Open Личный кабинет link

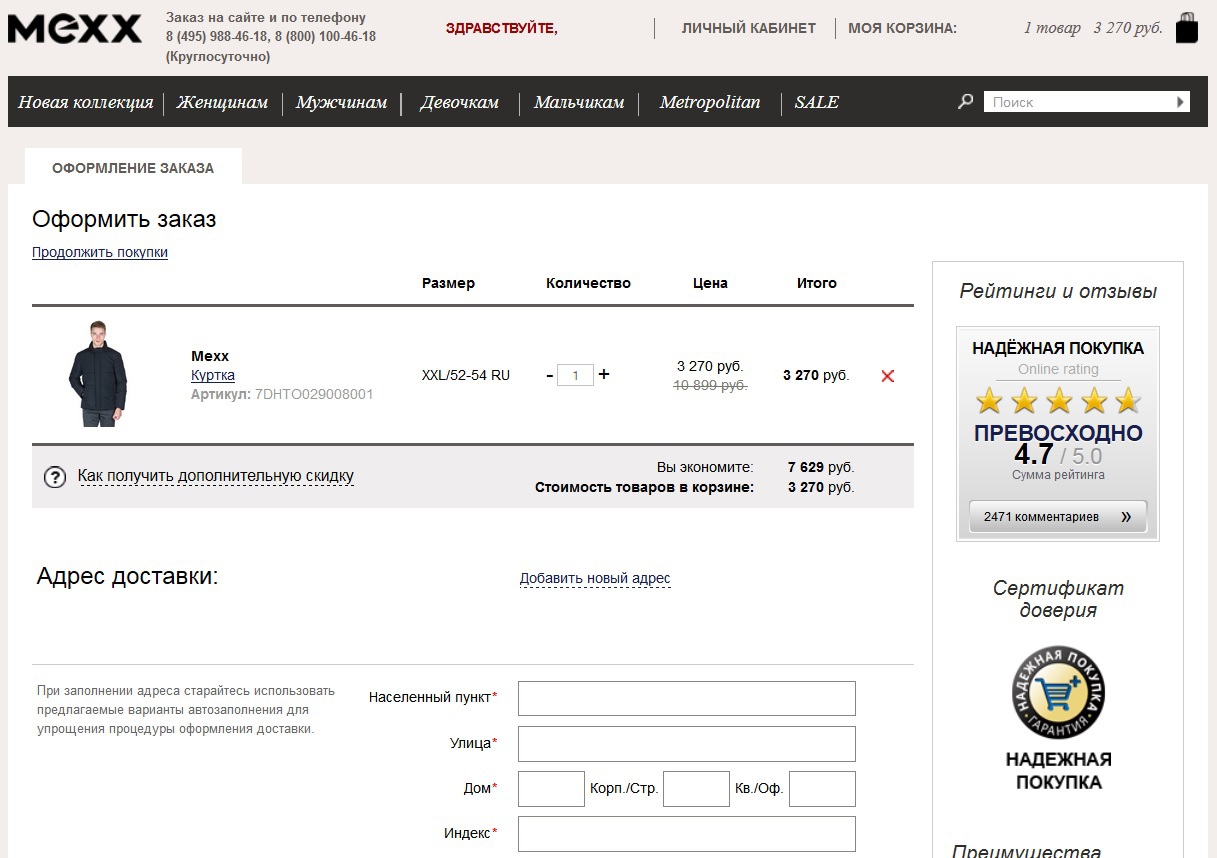click(749, 28)
